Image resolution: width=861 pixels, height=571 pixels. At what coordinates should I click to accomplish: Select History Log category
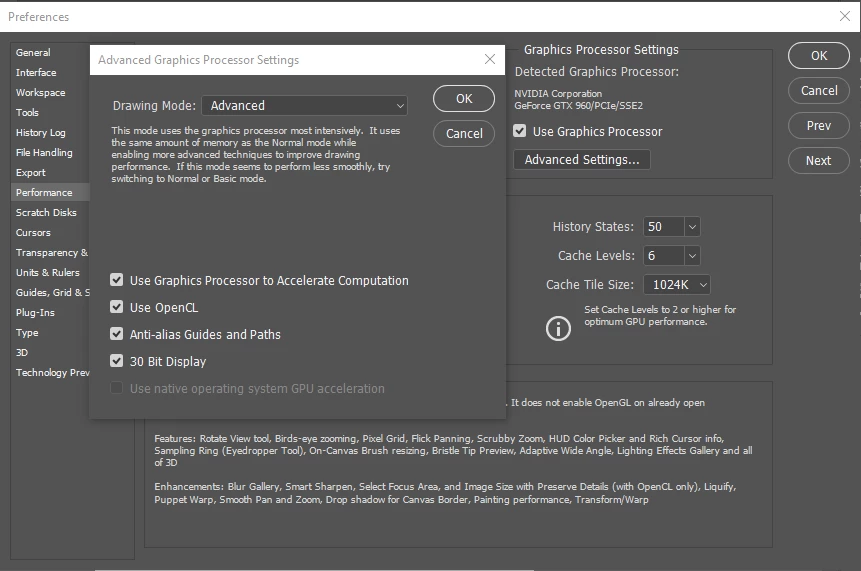pos(41,133)
